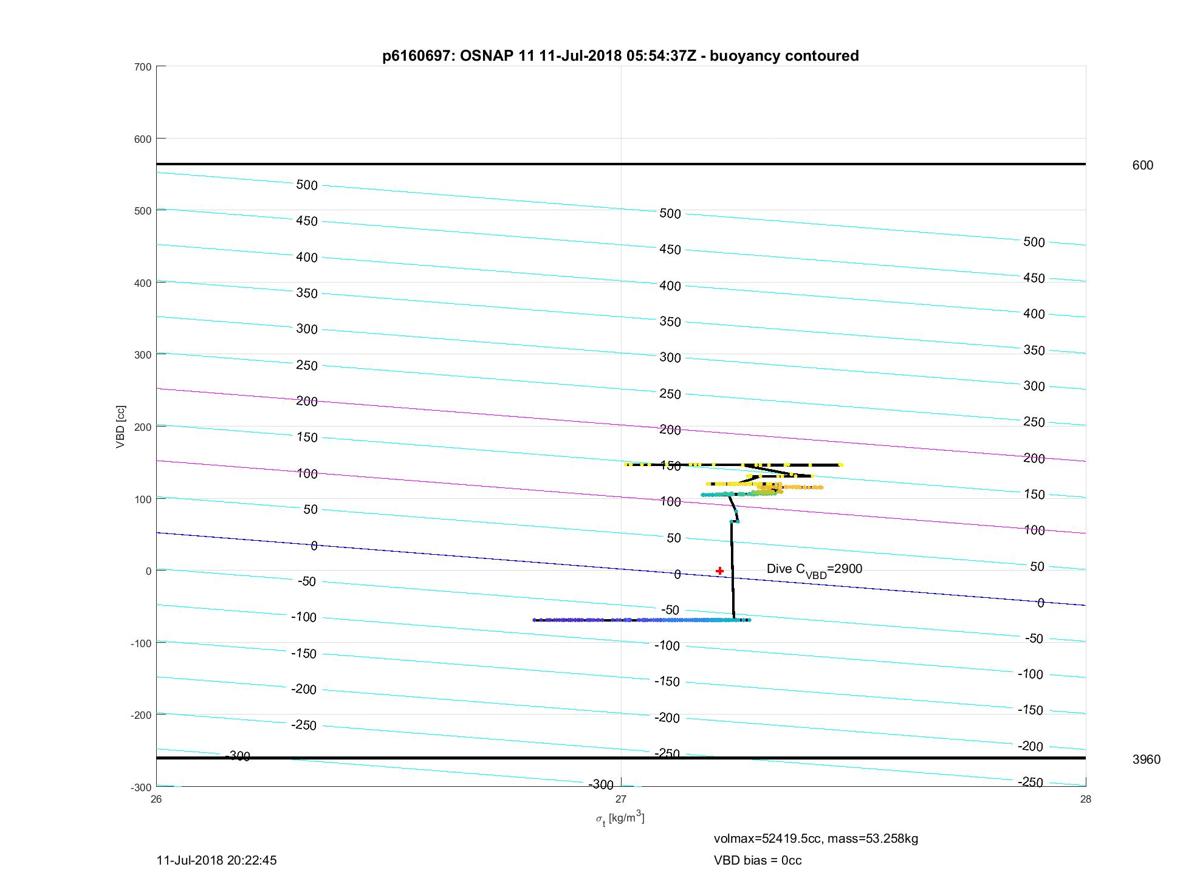Click the yellow-black dashed data line near VBD 150
The image size is (1200, 885).
(733, 465)
